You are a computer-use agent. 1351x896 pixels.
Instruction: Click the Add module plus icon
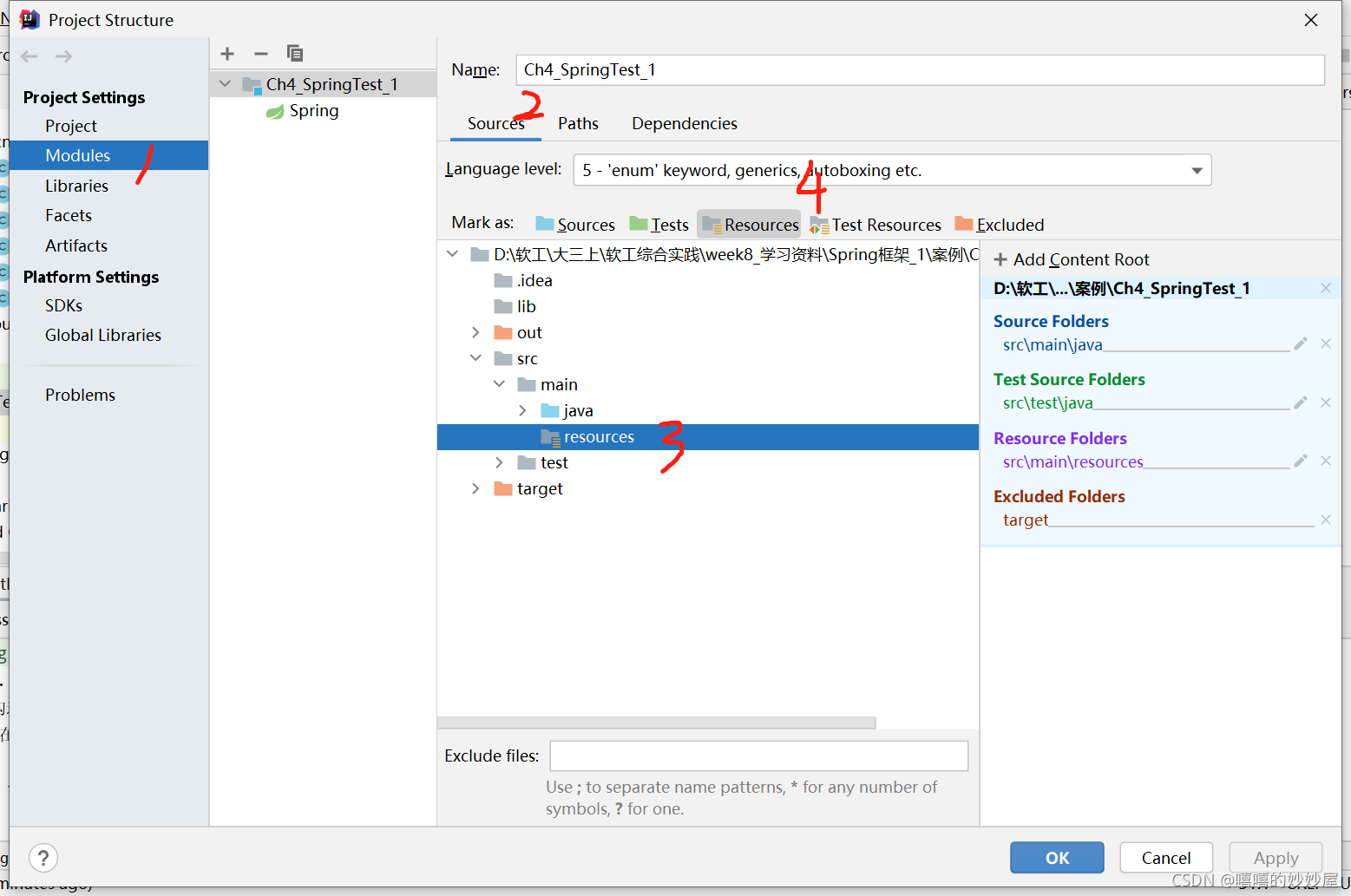pos(227,54)
